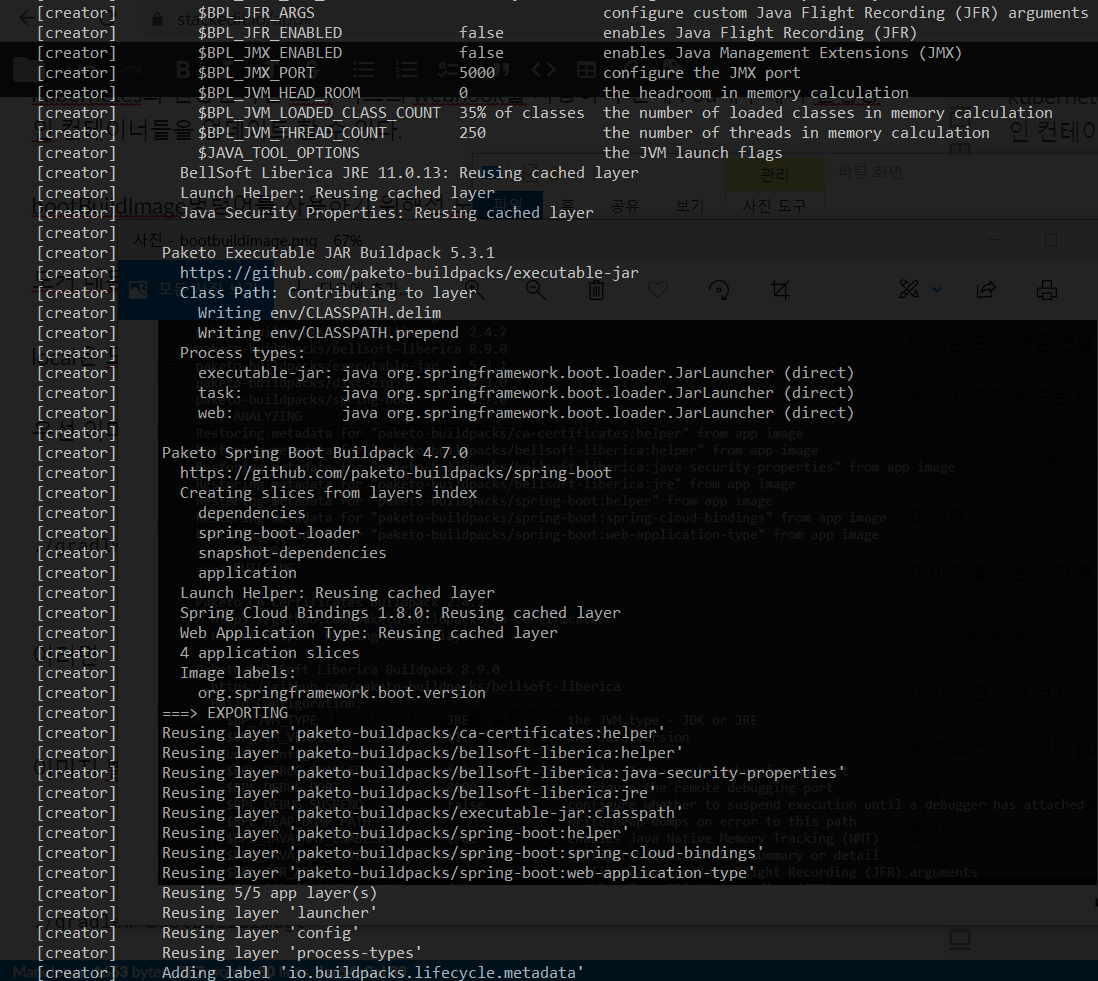Open the 사진 도구 tab in Explorer
This screenshot has height=981, width=1098.
point(774,205)
